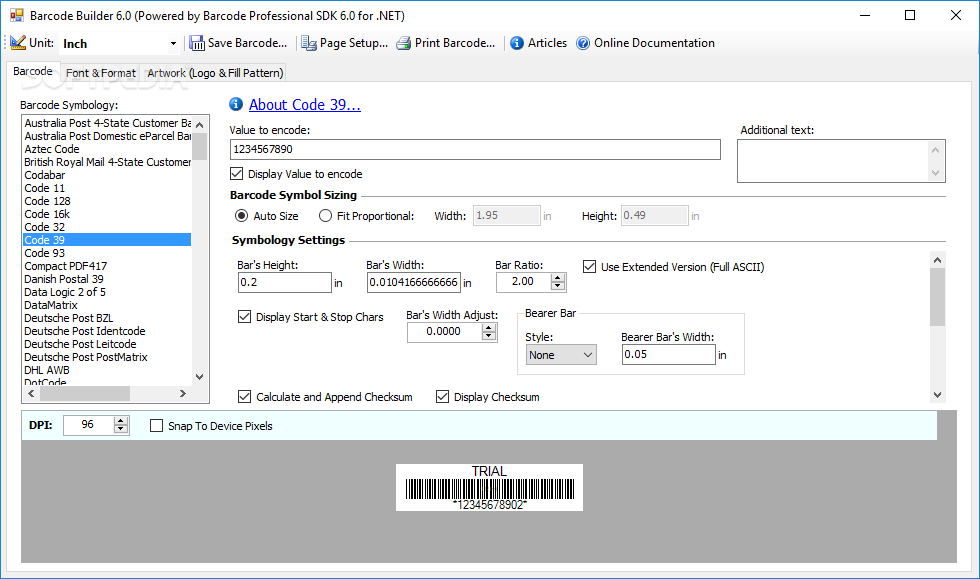This screenshot has width=980, height=579.
Task: Select Code 11 in the list
Action: pos(44,188)
